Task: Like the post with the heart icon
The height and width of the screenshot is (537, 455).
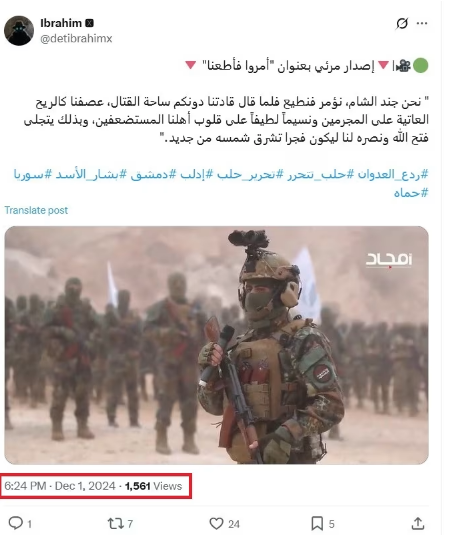Action: (216, 523)
